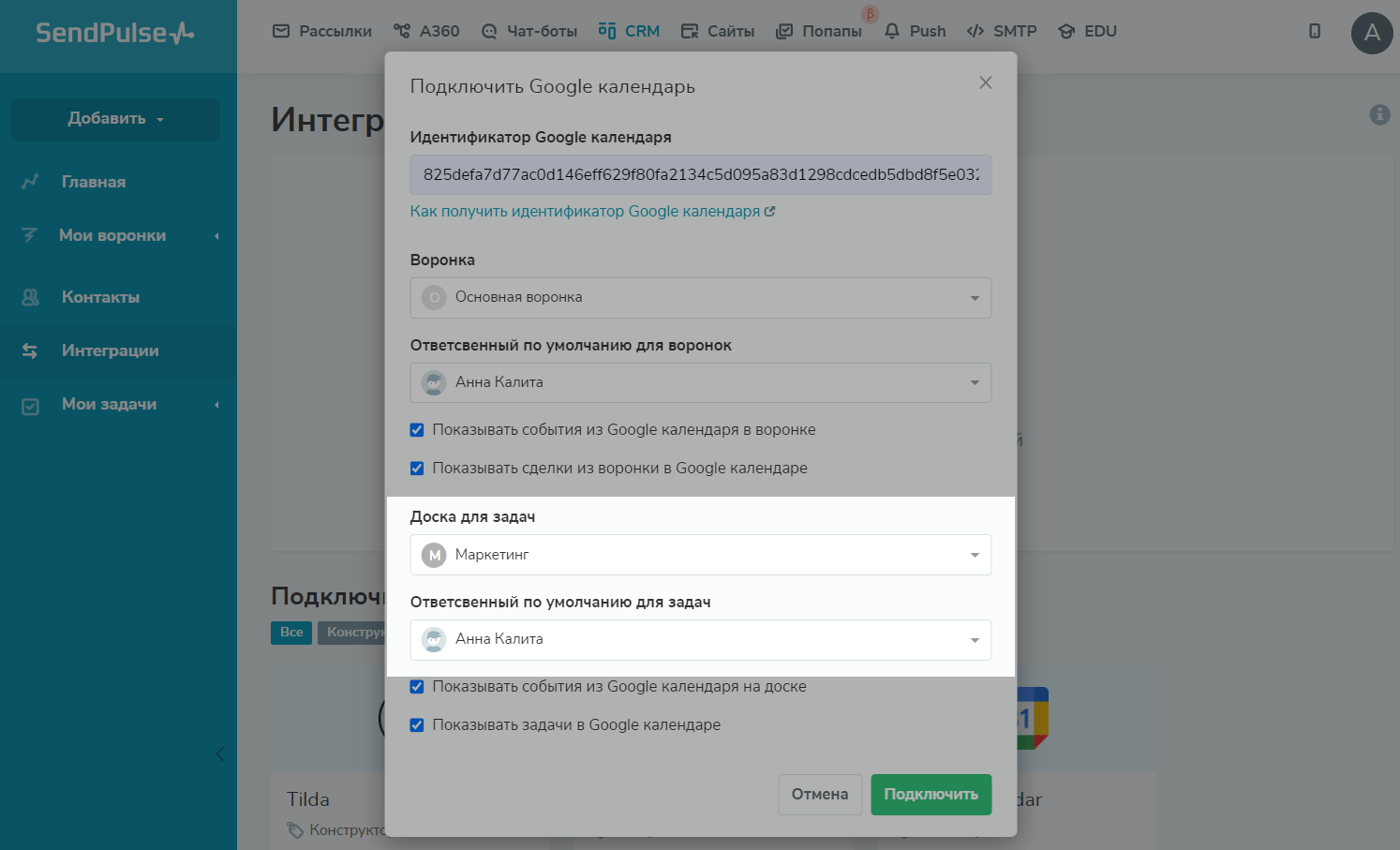Select the Конструктор filter tag
The height and width of the screenshot is (850, 1400).
coord(352,633)
